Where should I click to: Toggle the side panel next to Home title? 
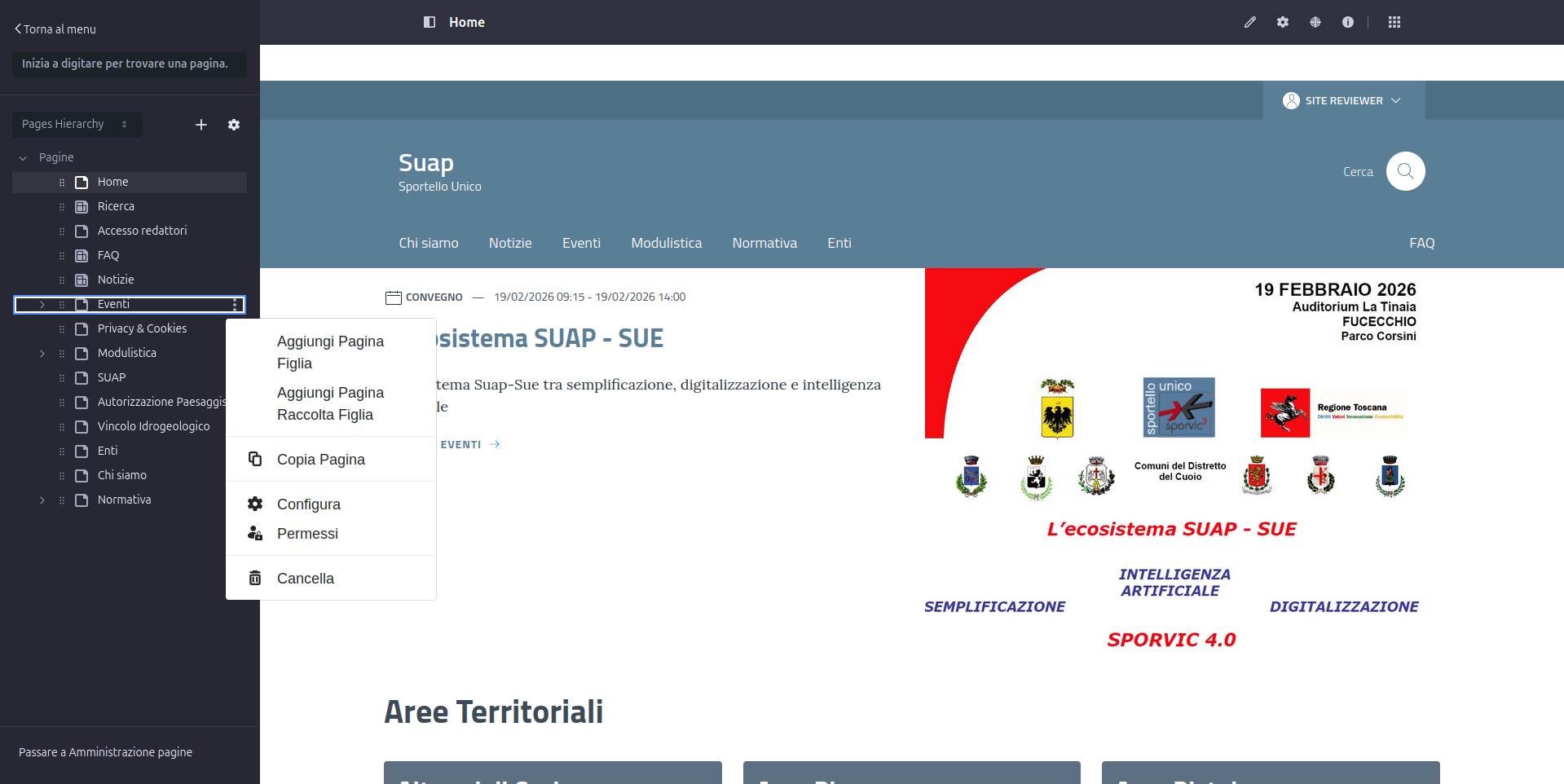pyautogui.click(x=430, y=22)
